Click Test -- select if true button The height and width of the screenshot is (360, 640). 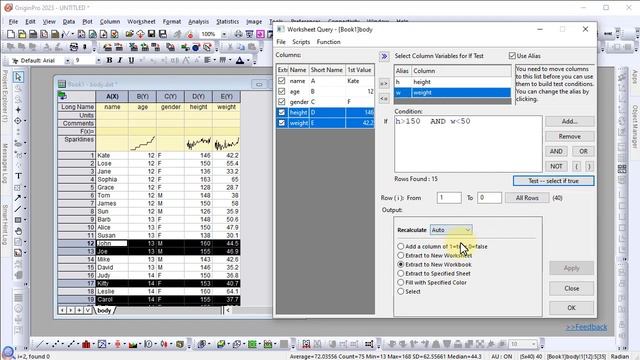click(553, 181)
